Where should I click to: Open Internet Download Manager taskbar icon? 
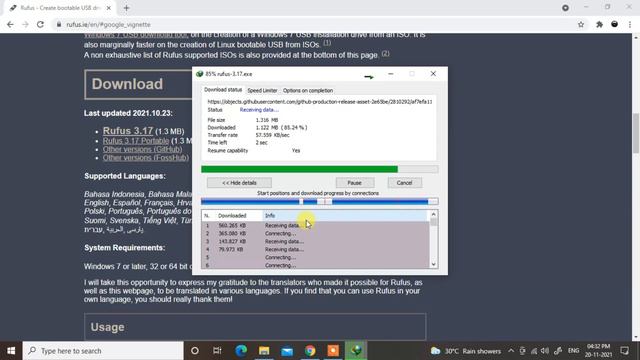(x=356, y=351)
